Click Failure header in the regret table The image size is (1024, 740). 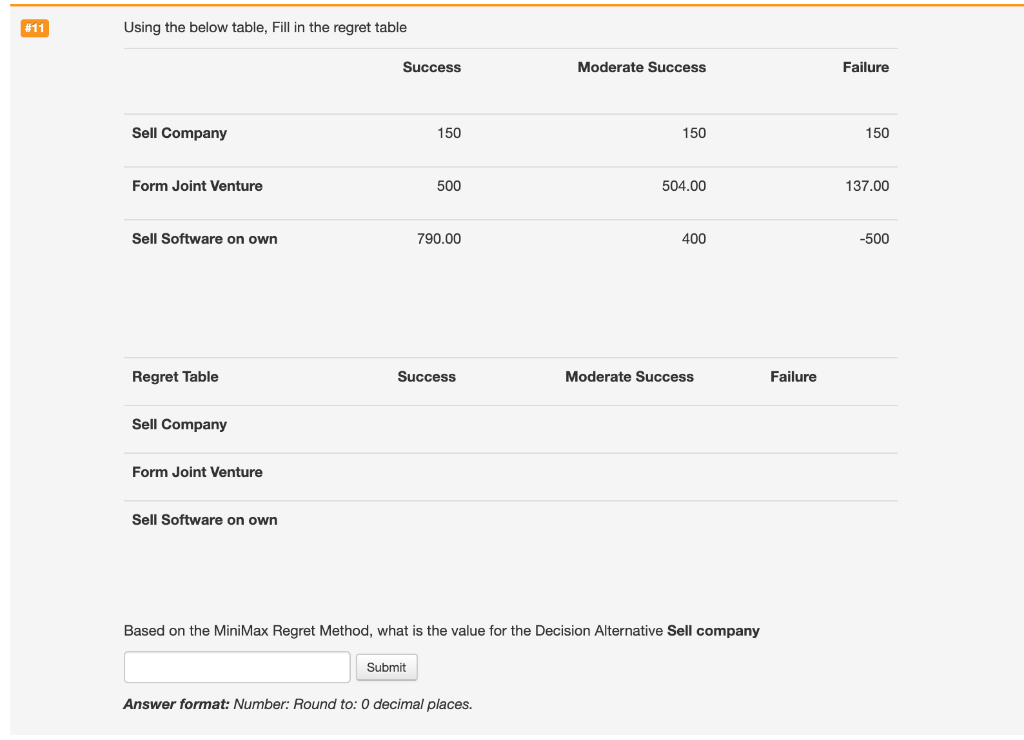tap(793, 377)
